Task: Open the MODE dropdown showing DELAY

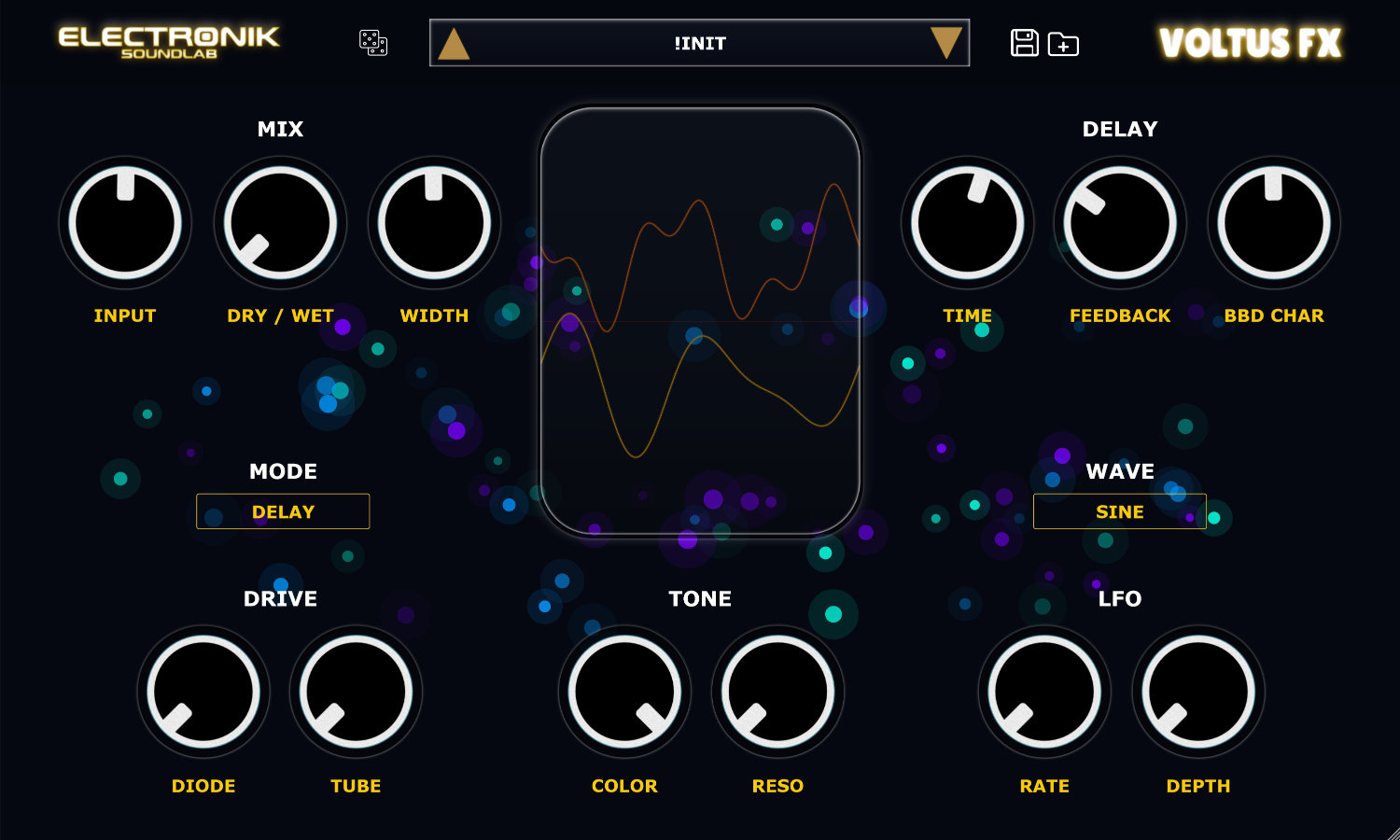Action: tap(283, 511)
